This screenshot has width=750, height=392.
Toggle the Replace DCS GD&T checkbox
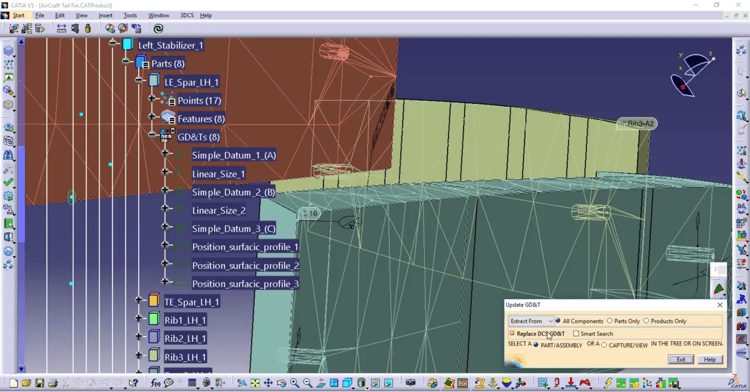coord(512,333)
